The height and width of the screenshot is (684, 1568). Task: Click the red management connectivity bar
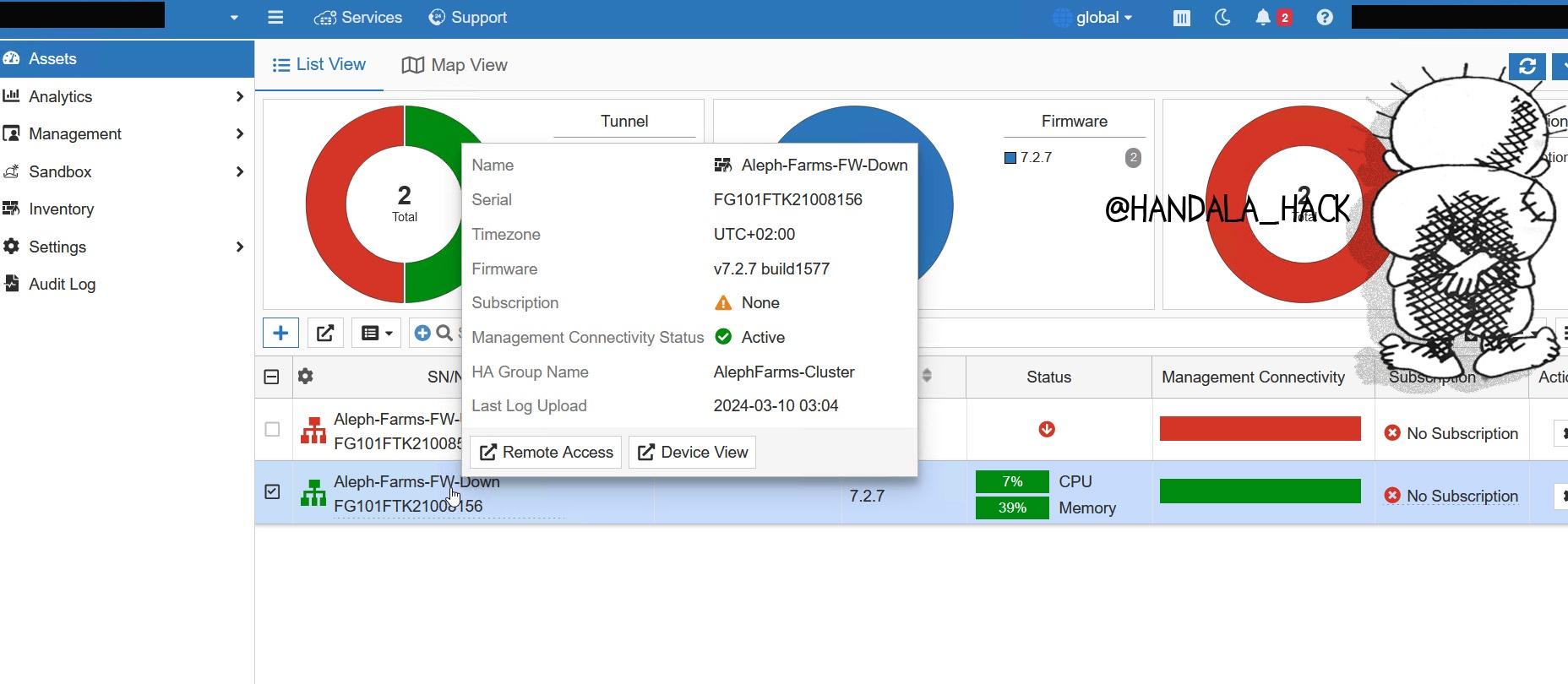(x=1260, y=429)
